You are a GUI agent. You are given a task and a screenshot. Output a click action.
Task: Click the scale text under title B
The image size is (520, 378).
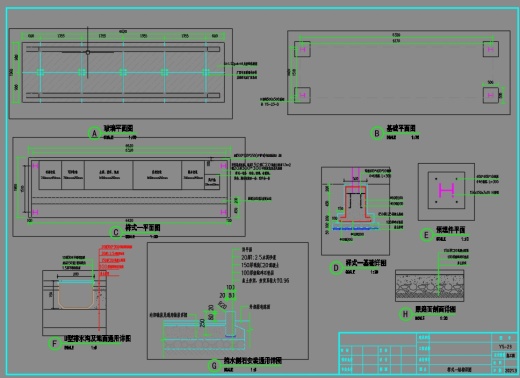tap(403, 137)
